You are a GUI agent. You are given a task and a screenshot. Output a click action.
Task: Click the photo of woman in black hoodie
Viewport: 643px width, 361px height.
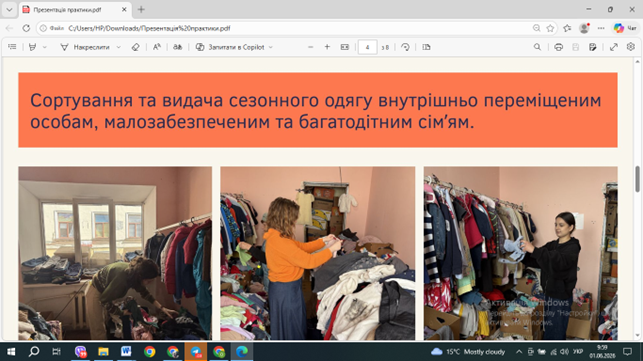click(521, 253)
